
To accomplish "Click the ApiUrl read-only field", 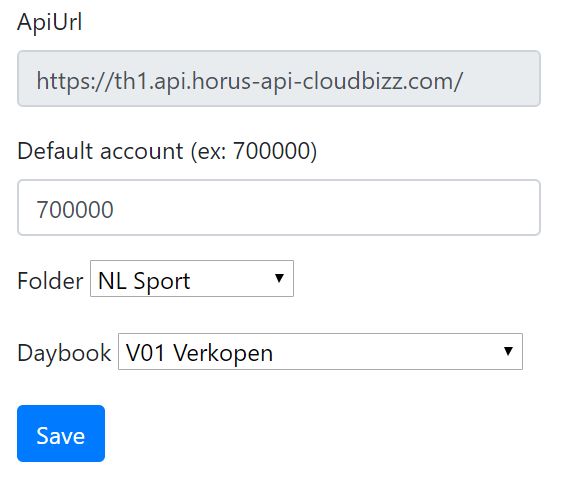I will [279, 78].
